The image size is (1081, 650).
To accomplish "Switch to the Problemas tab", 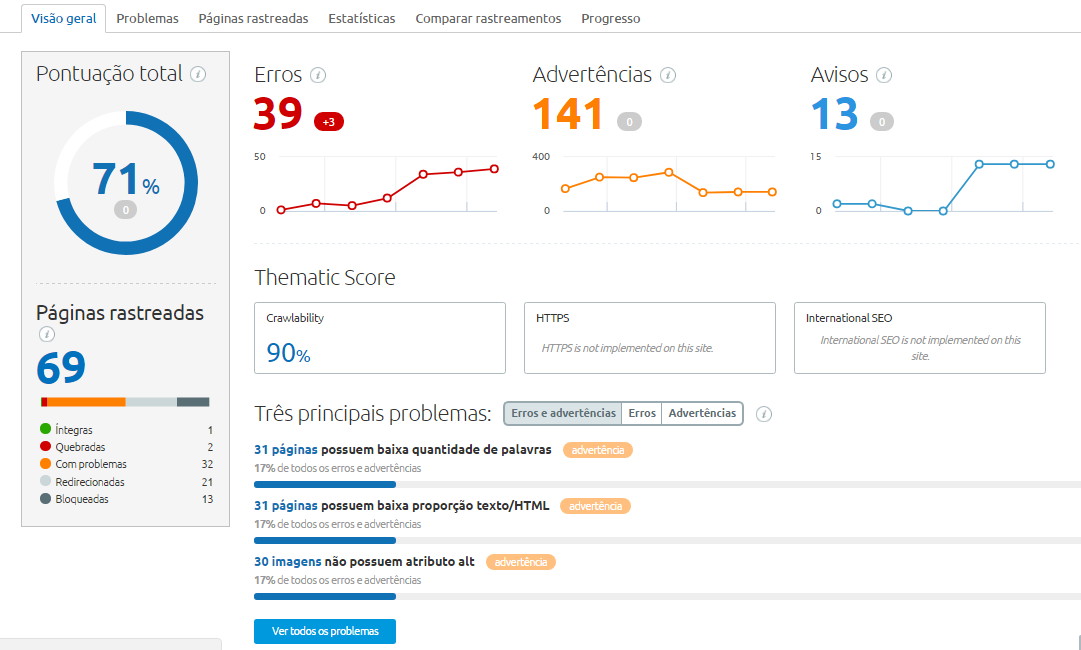I will (x=147, y=19).
